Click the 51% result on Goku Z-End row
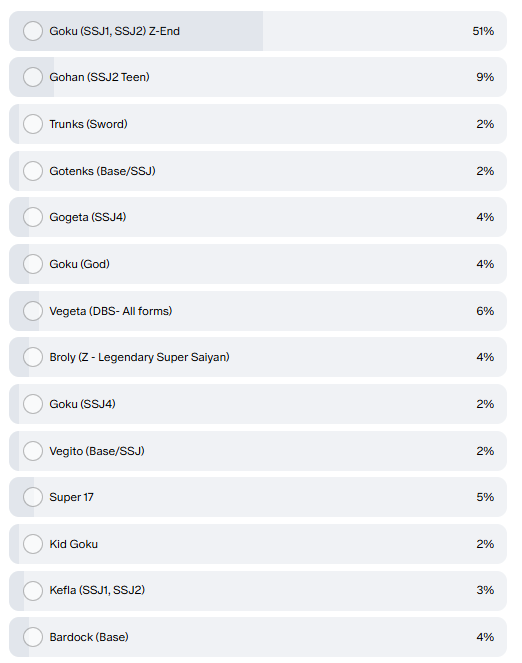Image resolution: width=522 pixels, height=663 pixels. coord(483,31)
